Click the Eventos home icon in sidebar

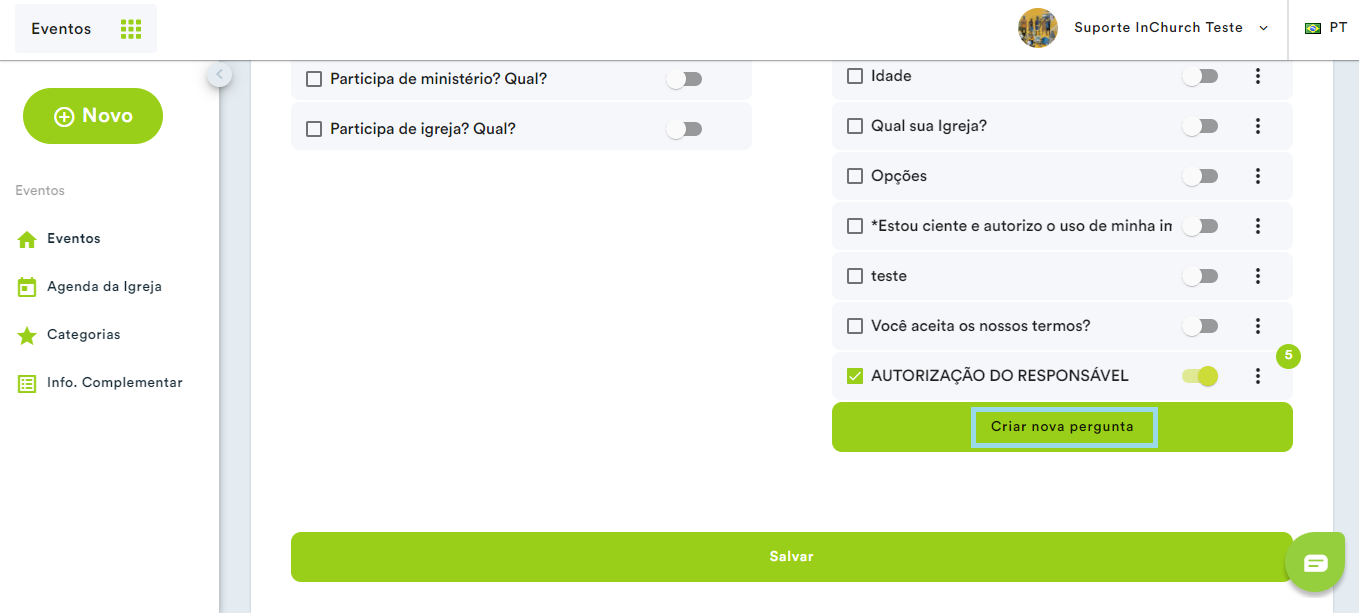pyautogui.click(x=27, y=239)
